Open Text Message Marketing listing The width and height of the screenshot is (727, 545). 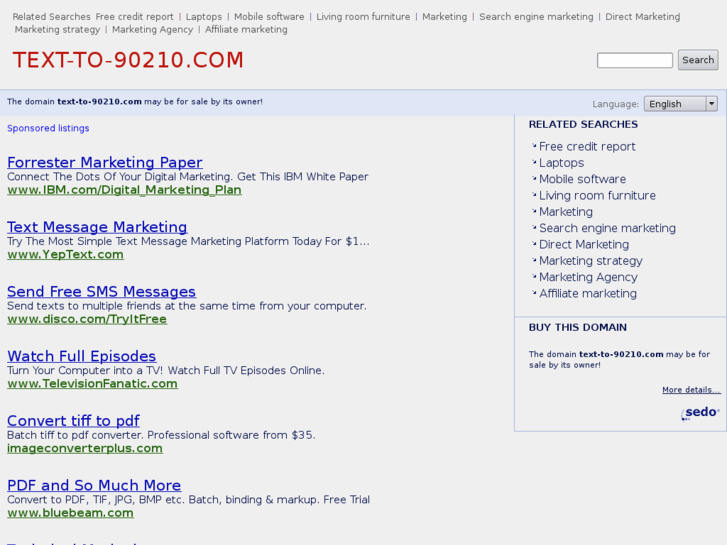pos(97,227)
